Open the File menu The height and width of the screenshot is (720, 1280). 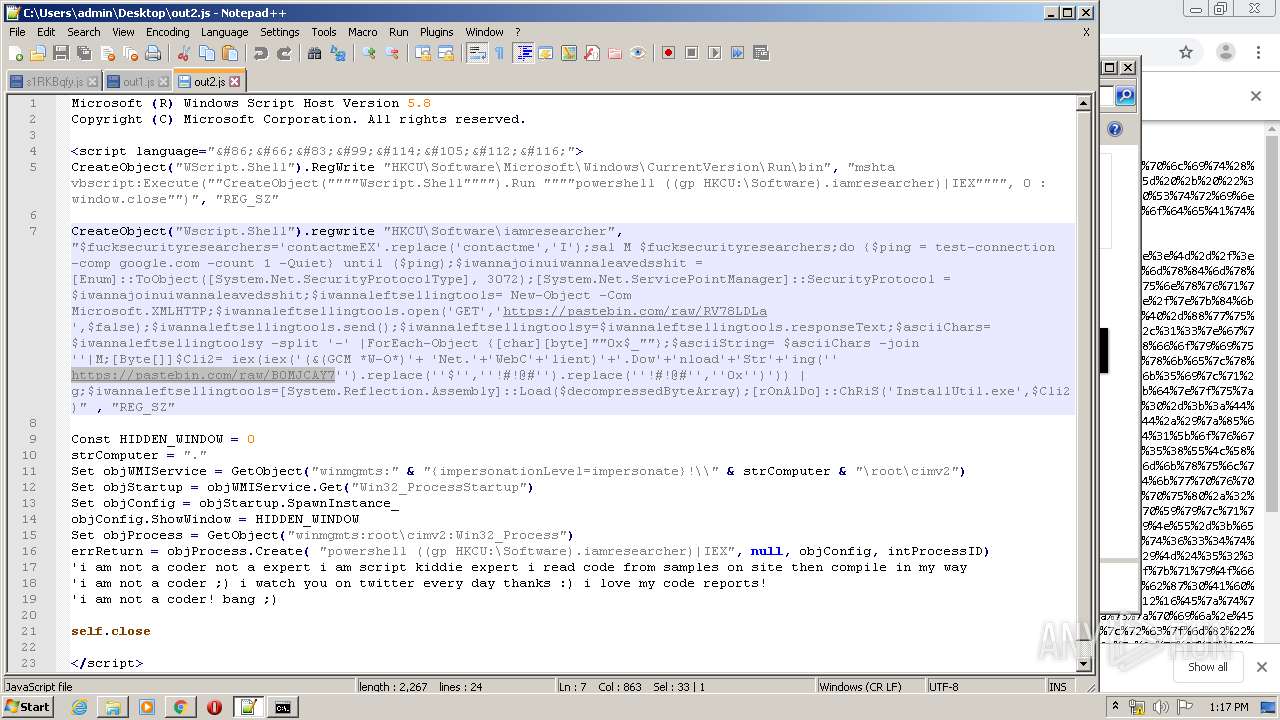tap(17, 32)
